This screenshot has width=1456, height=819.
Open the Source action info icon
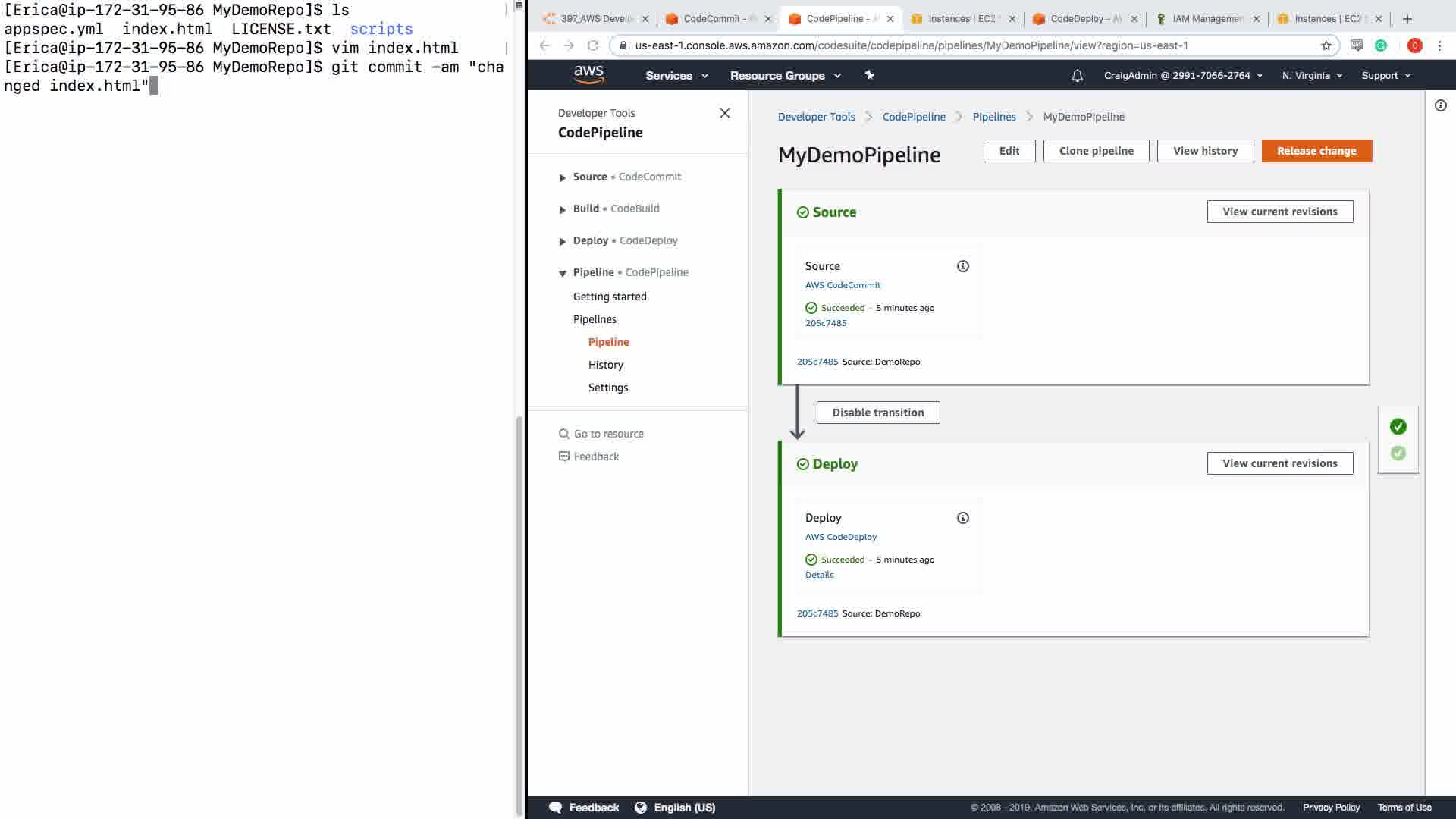[x=962, y=266]
